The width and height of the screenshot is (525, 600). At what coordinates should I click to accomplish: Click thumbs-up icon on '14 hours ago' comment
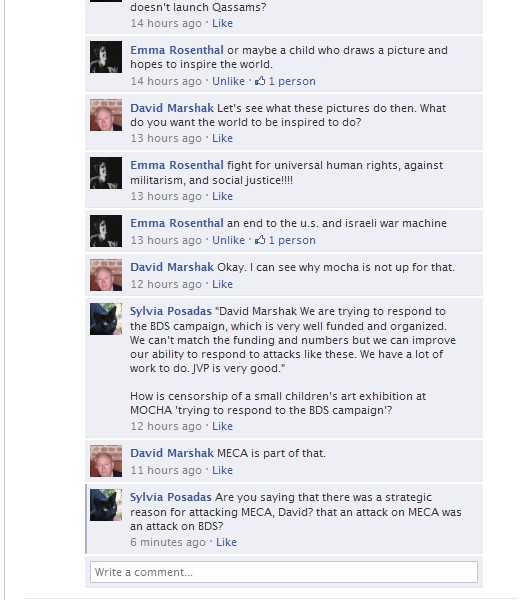pos(260,81)
